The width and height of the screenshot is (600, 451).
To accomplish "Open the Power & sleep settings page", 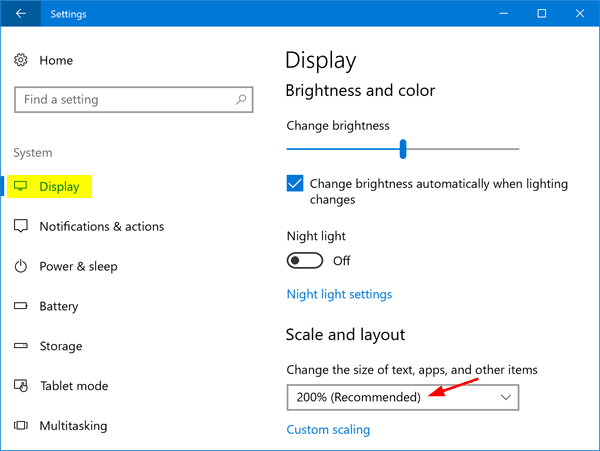I will [78, 267].
